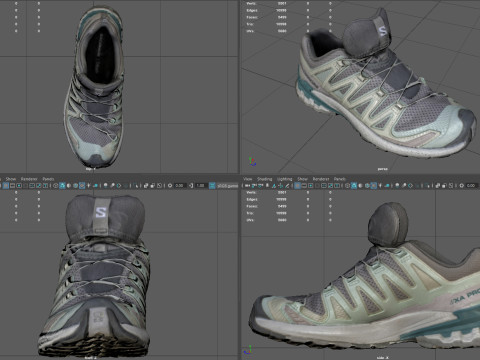The width and height of the screenshot is (480, 360).
Task: Toggle Resolution Gate in the front view toolbar
Action: (19, 186)
